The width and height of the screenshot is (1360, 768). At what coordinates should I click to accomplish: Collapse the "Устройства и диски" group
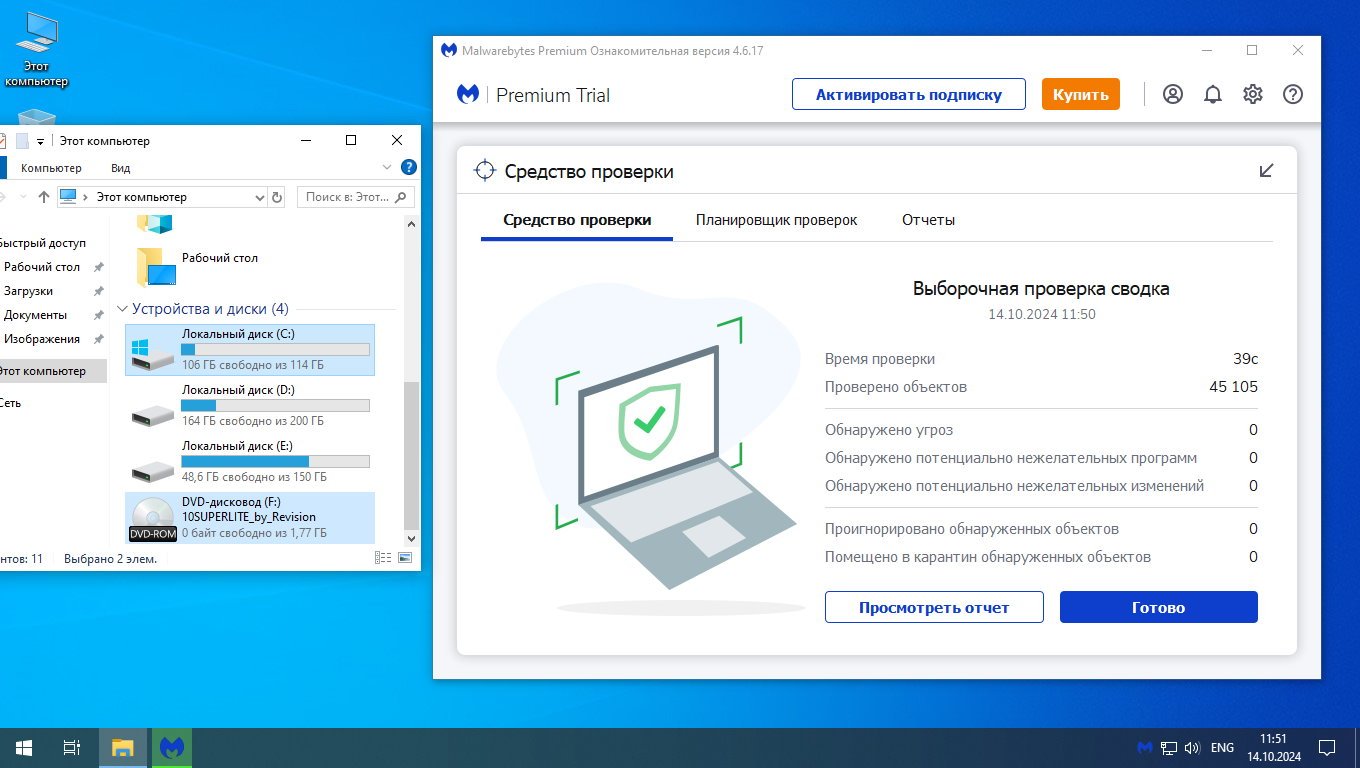point(123,309)
